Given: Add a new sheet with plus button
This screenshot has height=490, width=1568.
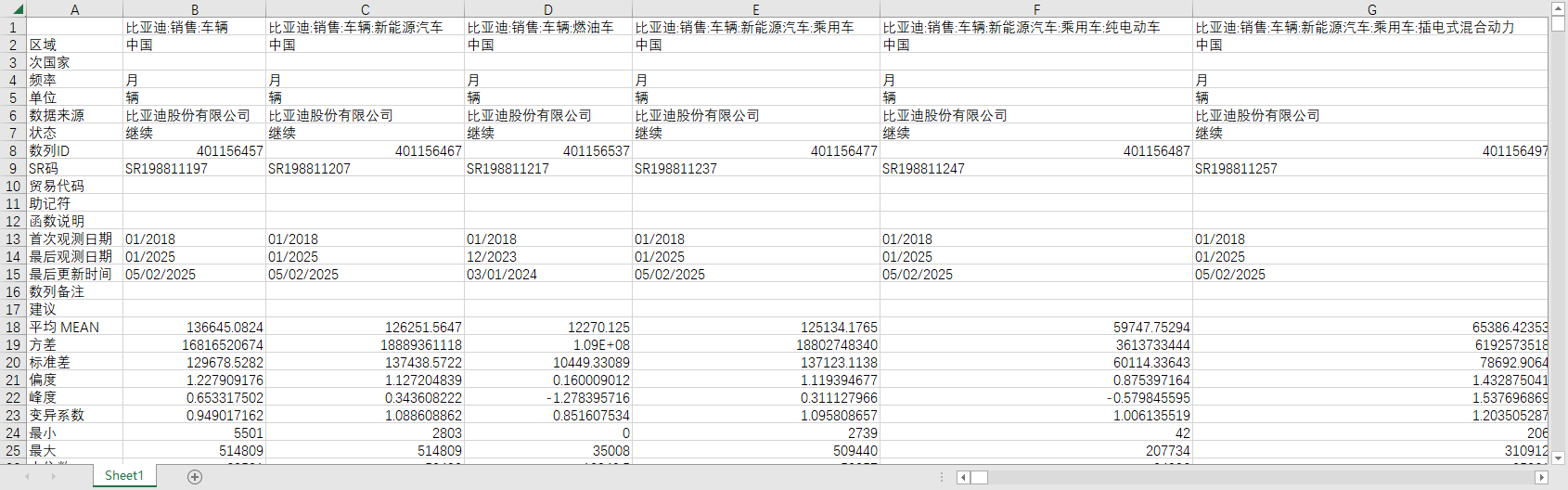Looking at the screenshot, I should (x=195, y=477).
